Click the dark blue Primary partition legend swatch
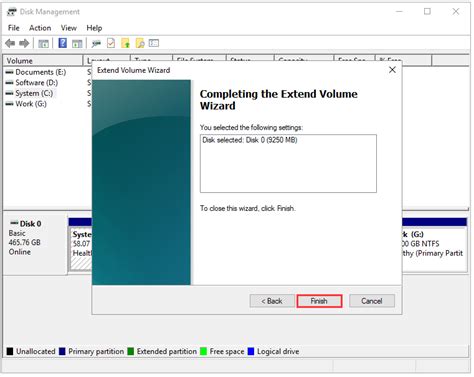The image size is (474, 377). click(62, 351)
